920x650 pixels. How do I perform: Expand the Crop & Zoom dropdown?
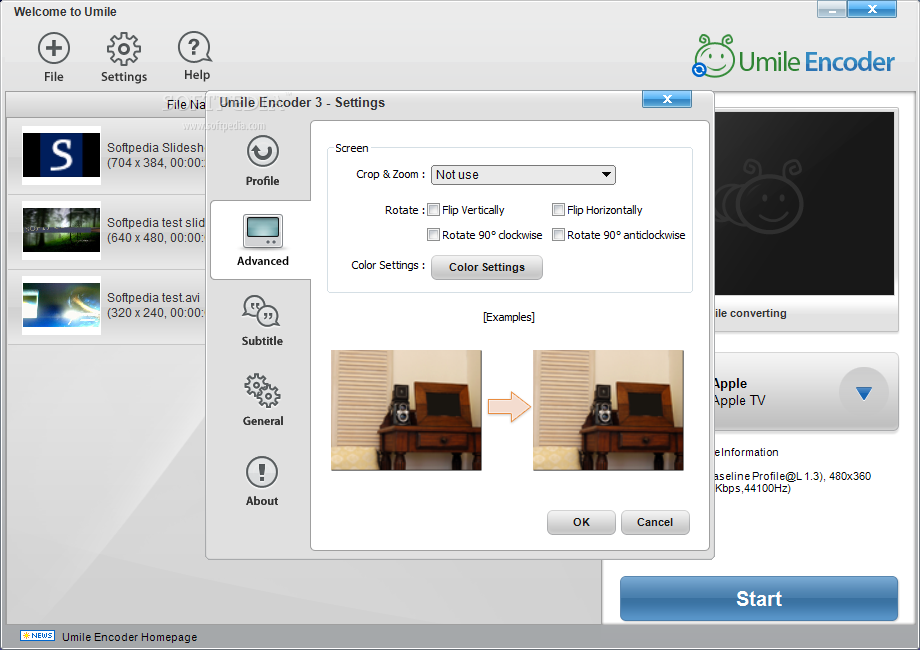(x=523, y=175)
